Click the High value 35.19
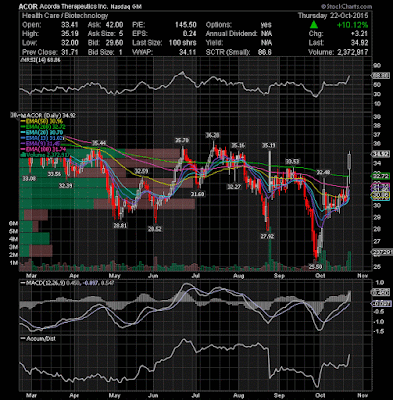This screenshot has width=393, height=400. pyautogui.click(x=70, y=34)
